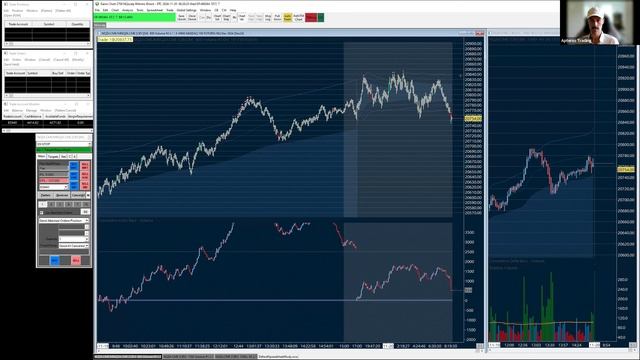Open the Edit menu in main chart window
Viewport: 640px width, 360px height.
coord(105,10)
